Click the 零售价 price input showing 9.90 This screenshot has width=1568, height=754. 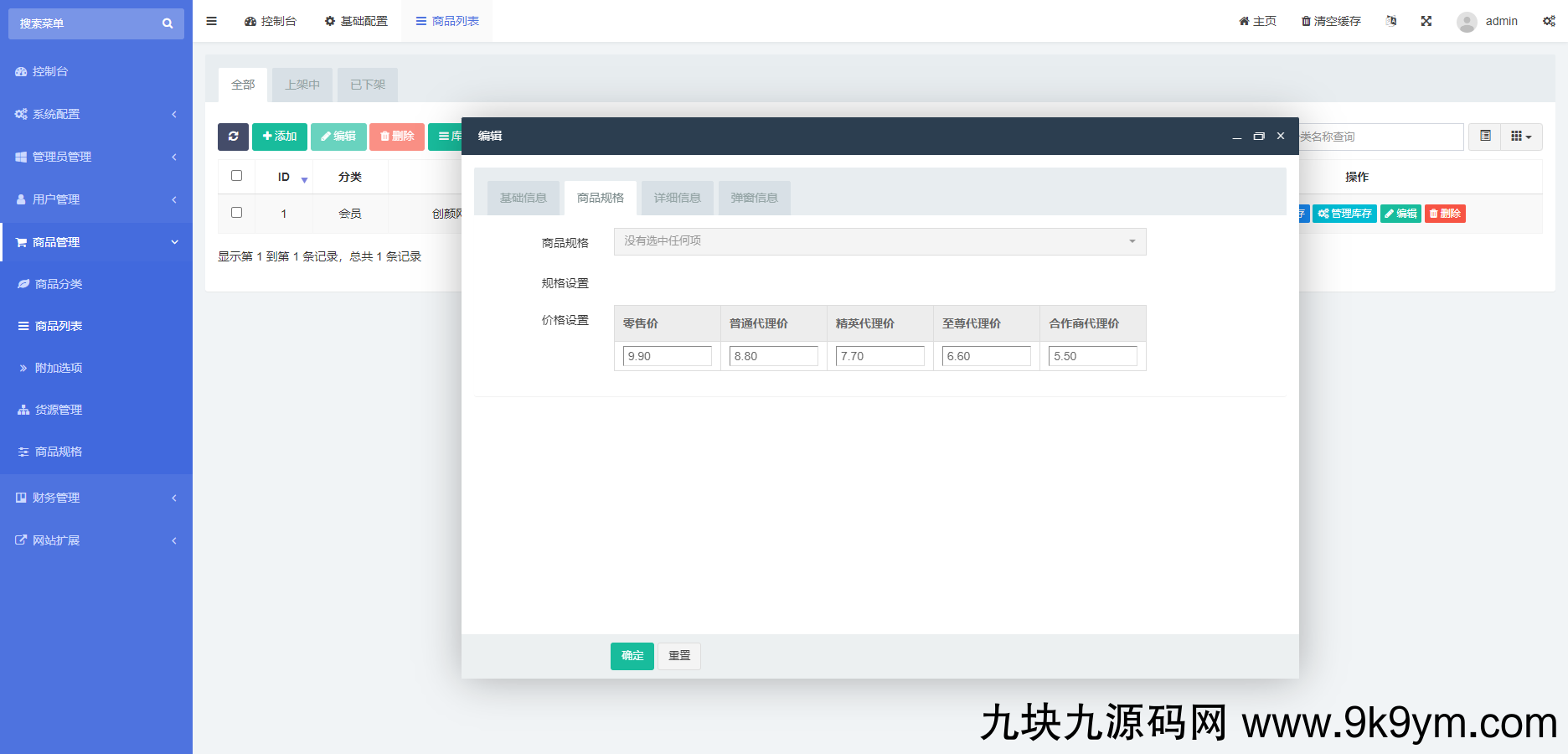[x=667, y=355]
